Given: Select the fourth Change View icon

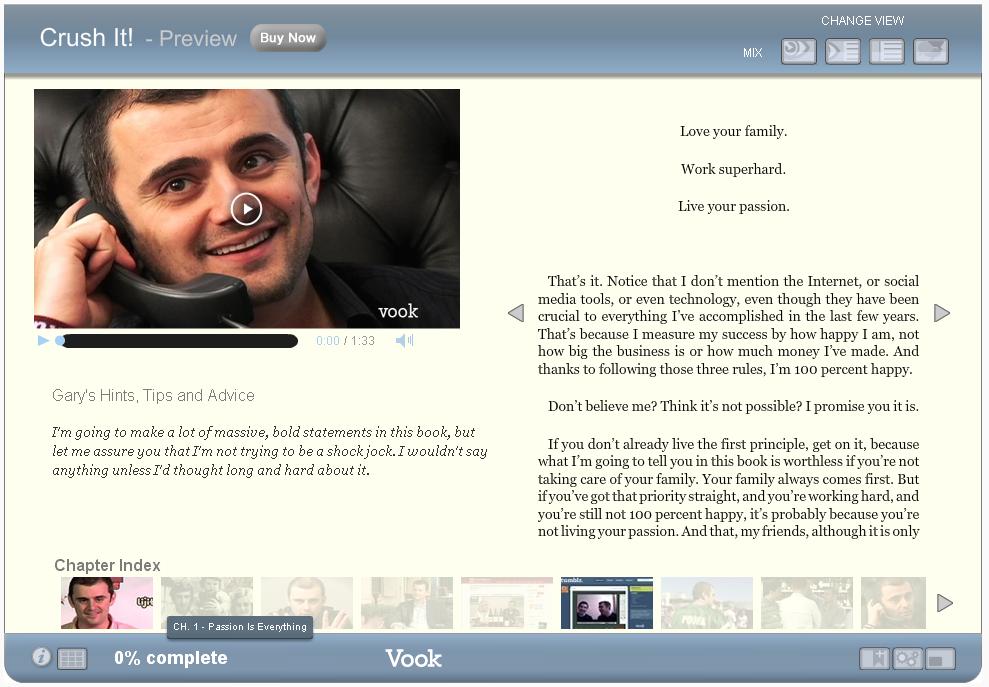Looking at the screenshot, I should (x=931, y=52).
